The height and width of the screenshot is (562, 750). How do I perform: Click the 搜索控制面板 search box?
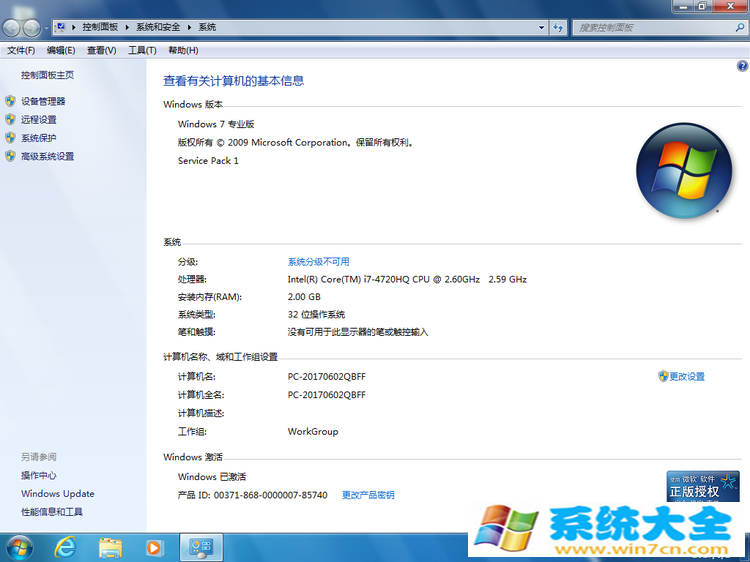[x=655, y=28]
